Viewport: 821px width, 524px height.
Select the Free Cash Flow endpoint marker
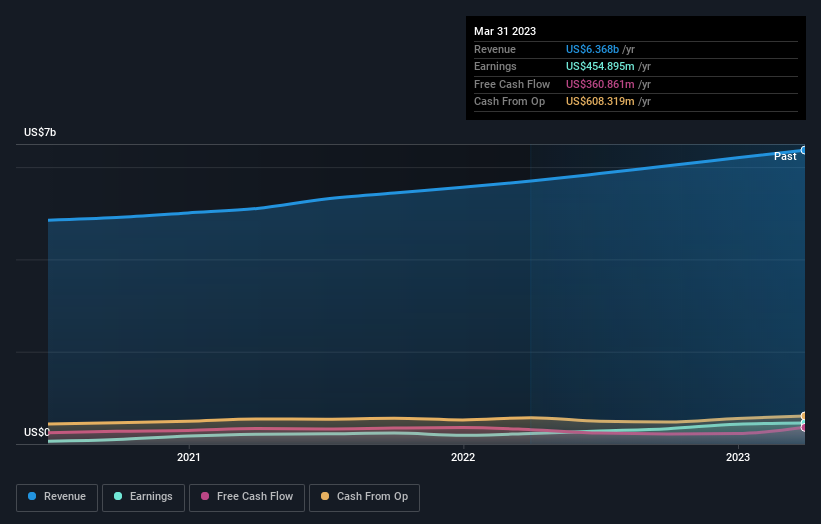pos(804,427)
